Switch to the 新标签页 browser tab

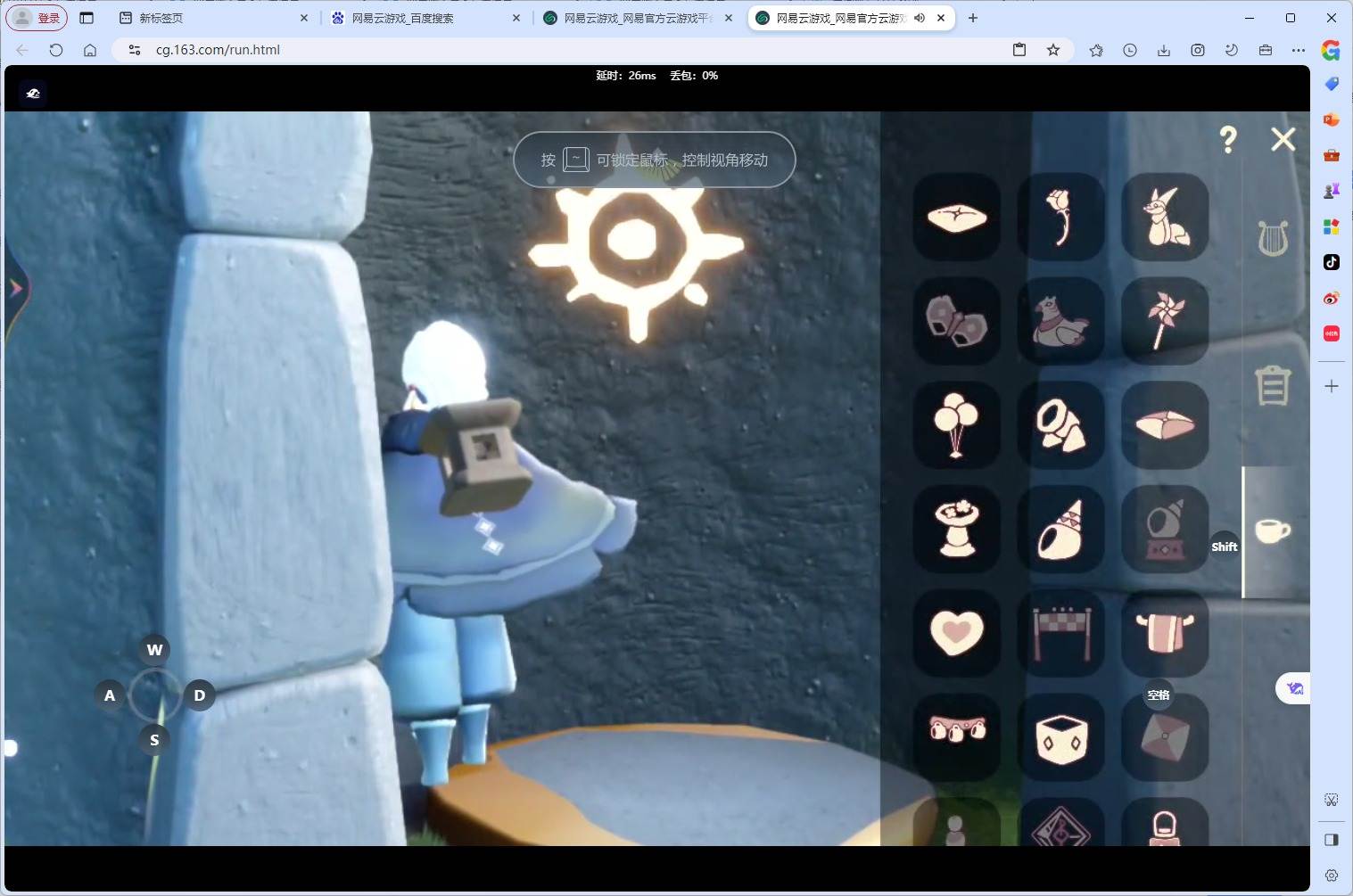pos(214,18)
